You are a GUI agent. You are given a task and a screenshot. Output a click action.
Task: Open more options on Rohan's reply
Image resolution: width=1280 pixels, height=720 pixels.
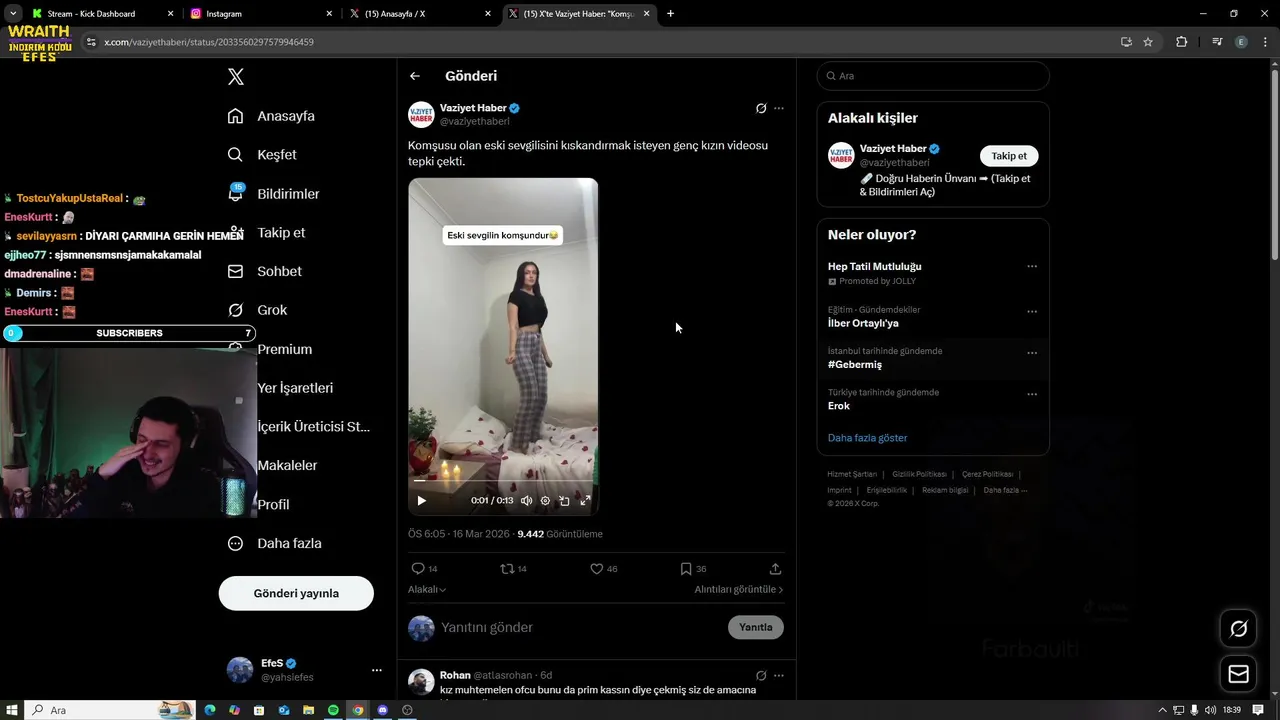click(x=779, y=675)
